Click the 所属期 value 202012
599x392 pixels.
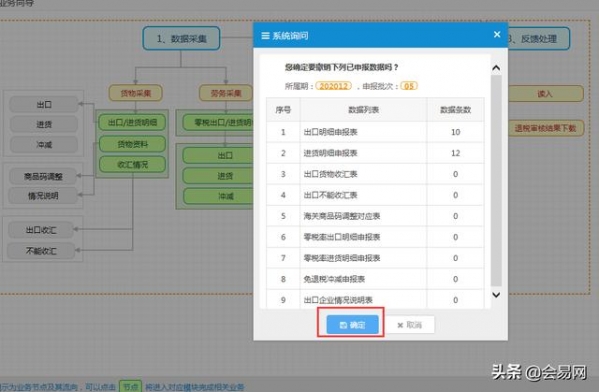point(333,86)
